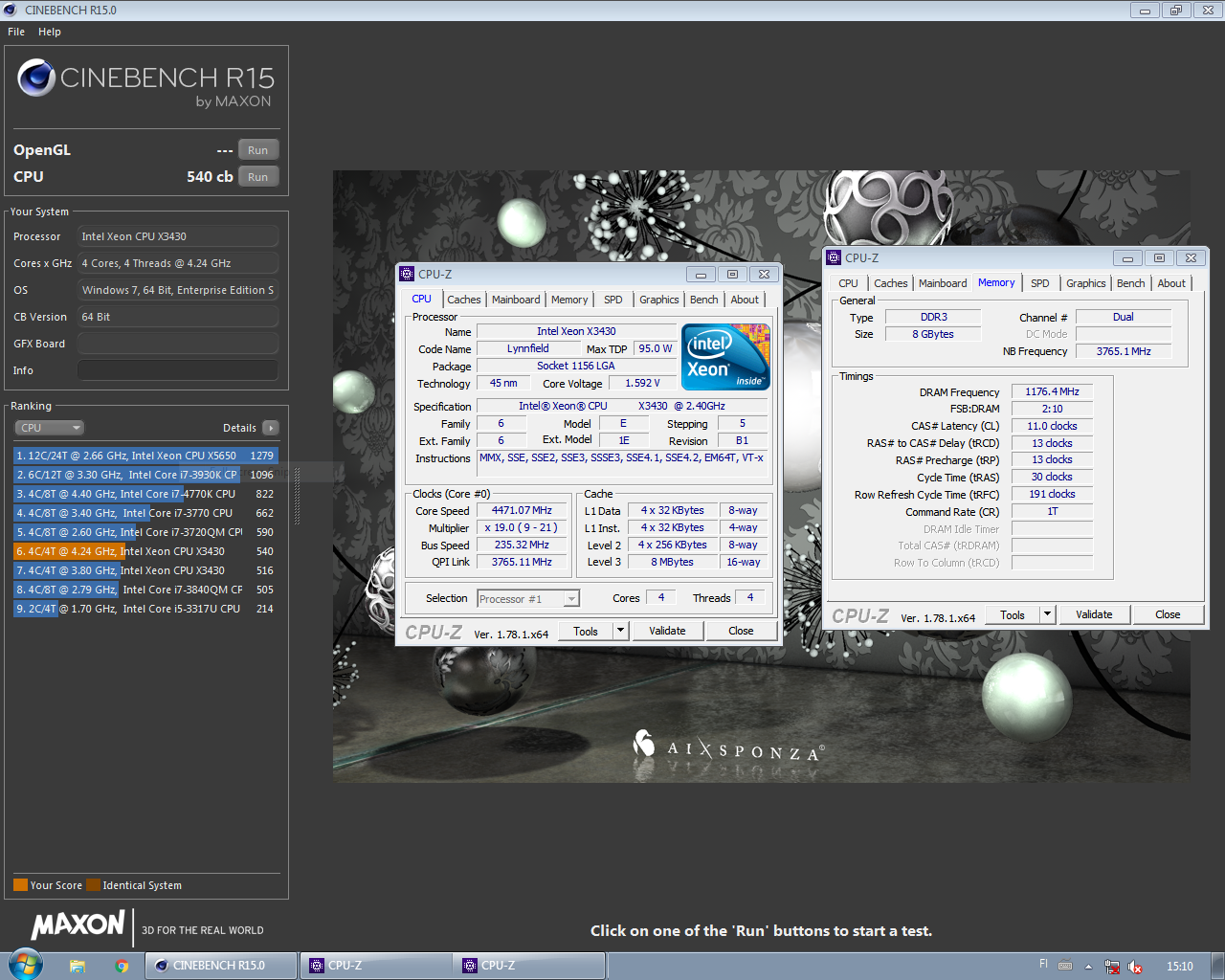
Task: Click Close in CPU-Z Memory window
Action: click(1168, 614)
